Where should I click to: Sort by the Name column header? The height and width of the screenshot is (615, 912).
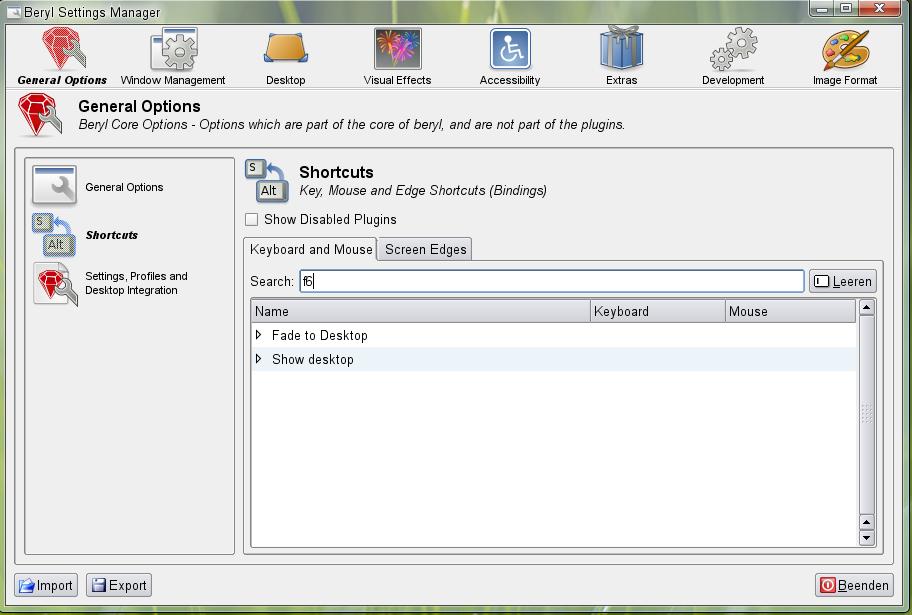tap(421, 311)
